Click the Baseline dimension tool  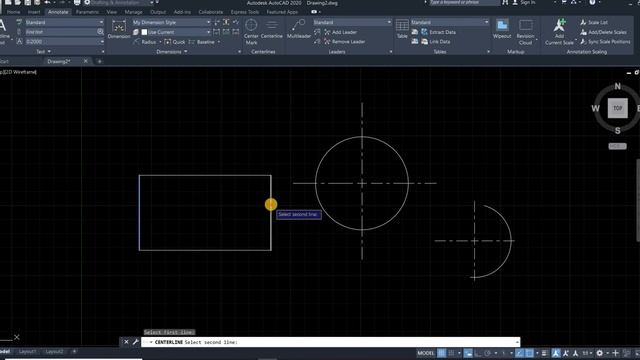(x=202, y=42)
